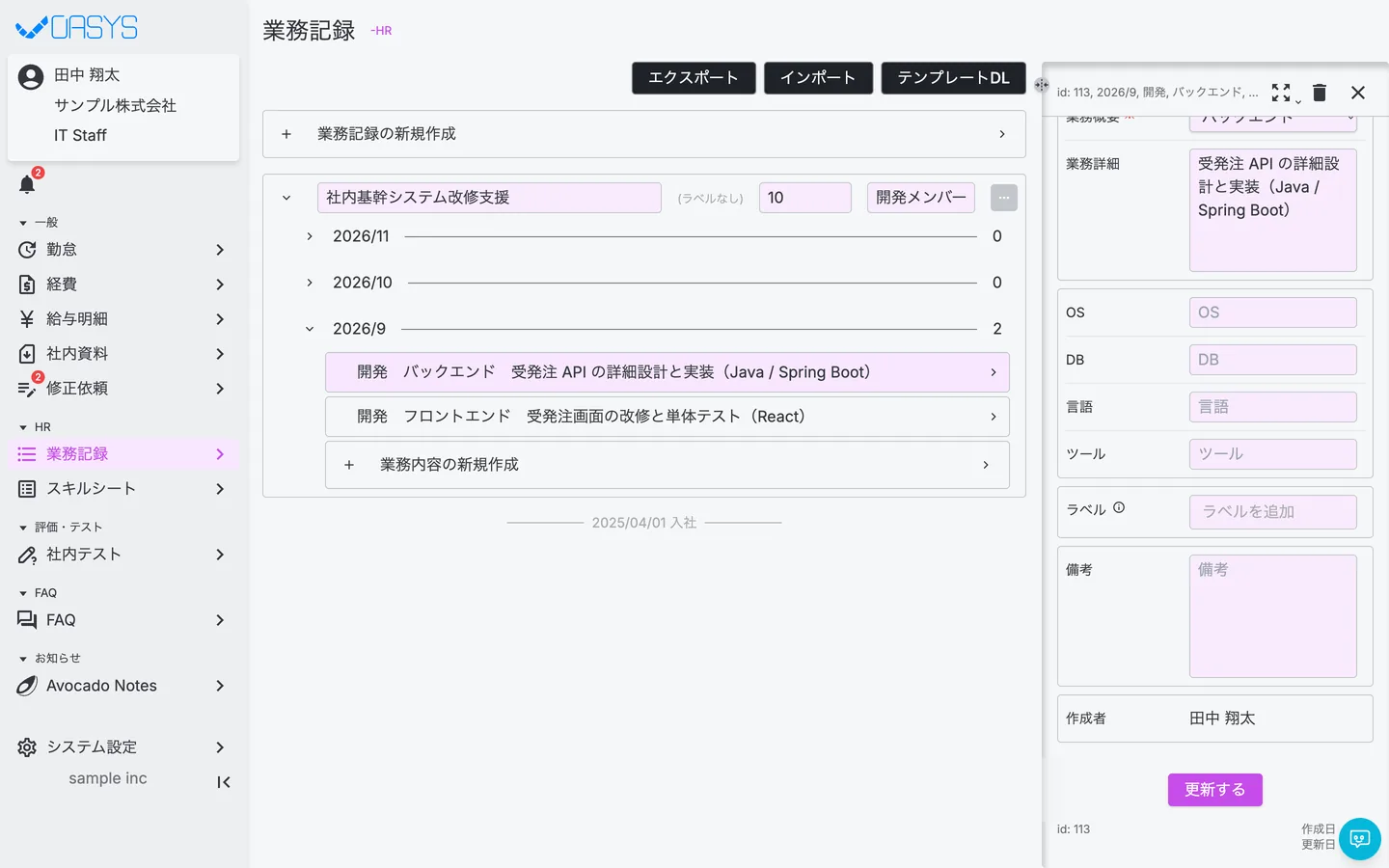Click the 給与明細 yen icon
The width and height of the screenshot is (1389, 868).
tap(27, 319)
